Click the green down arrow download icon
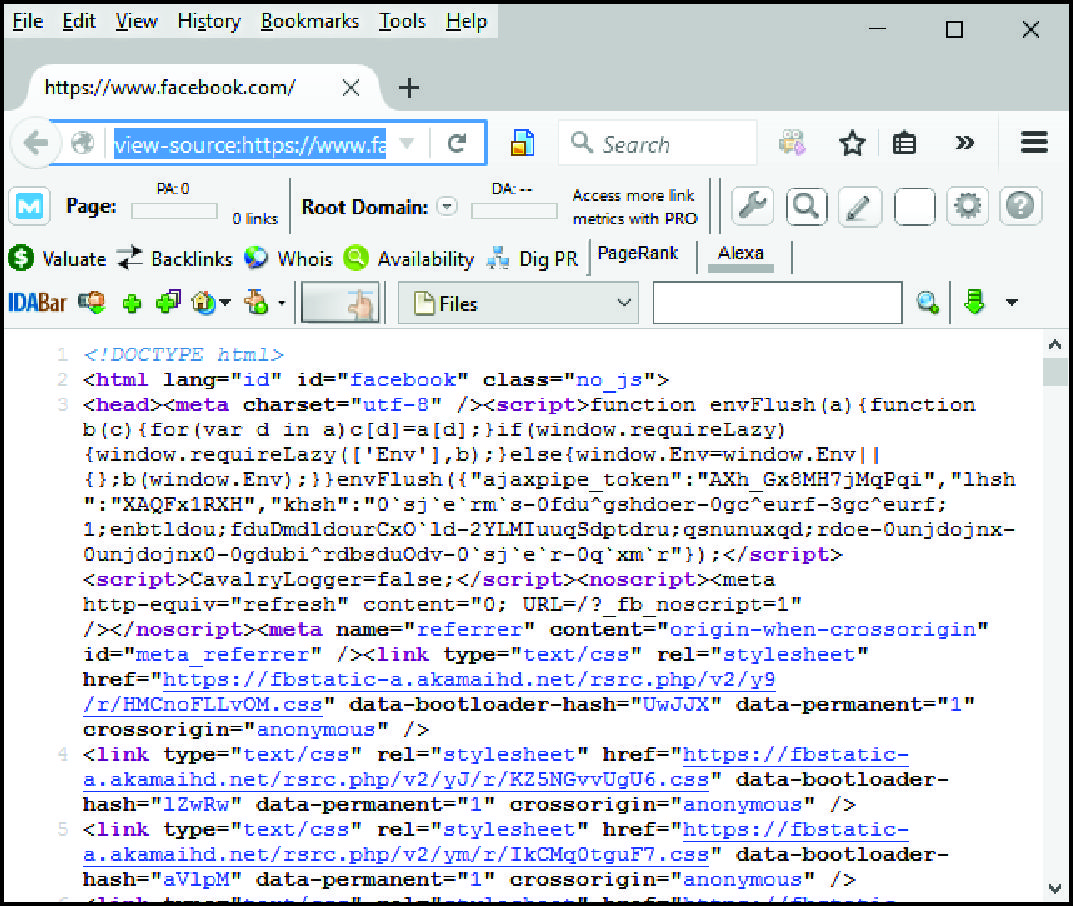 [x=974, y=302]
